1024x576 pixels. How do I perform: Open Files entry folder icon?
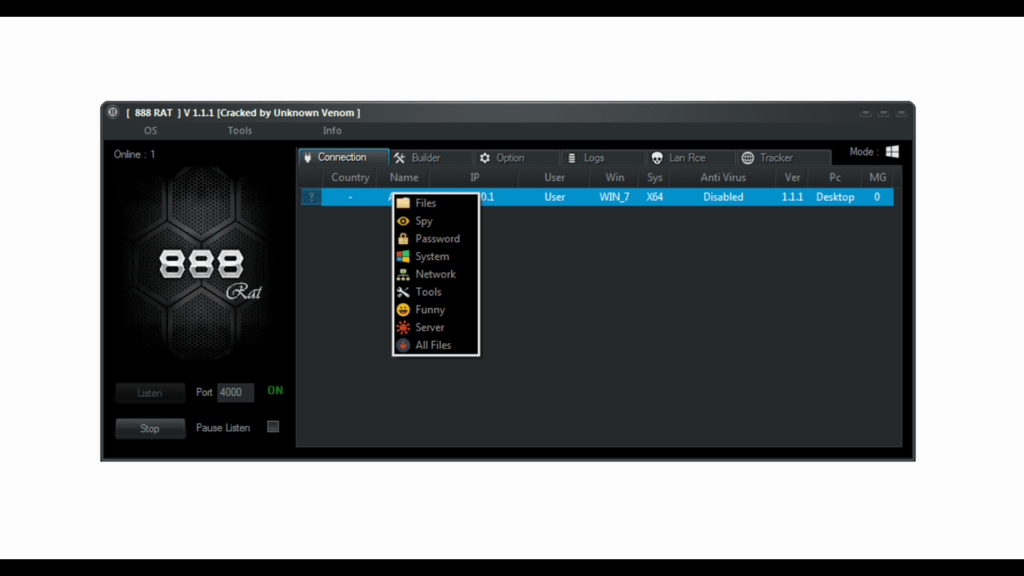coord(403,203)
